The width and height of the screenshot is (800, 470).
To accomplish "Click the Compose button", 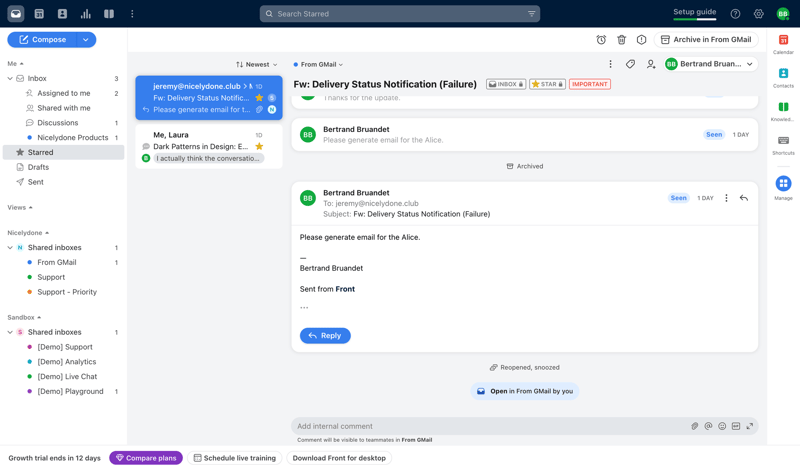I will click(x=42, y=39).
